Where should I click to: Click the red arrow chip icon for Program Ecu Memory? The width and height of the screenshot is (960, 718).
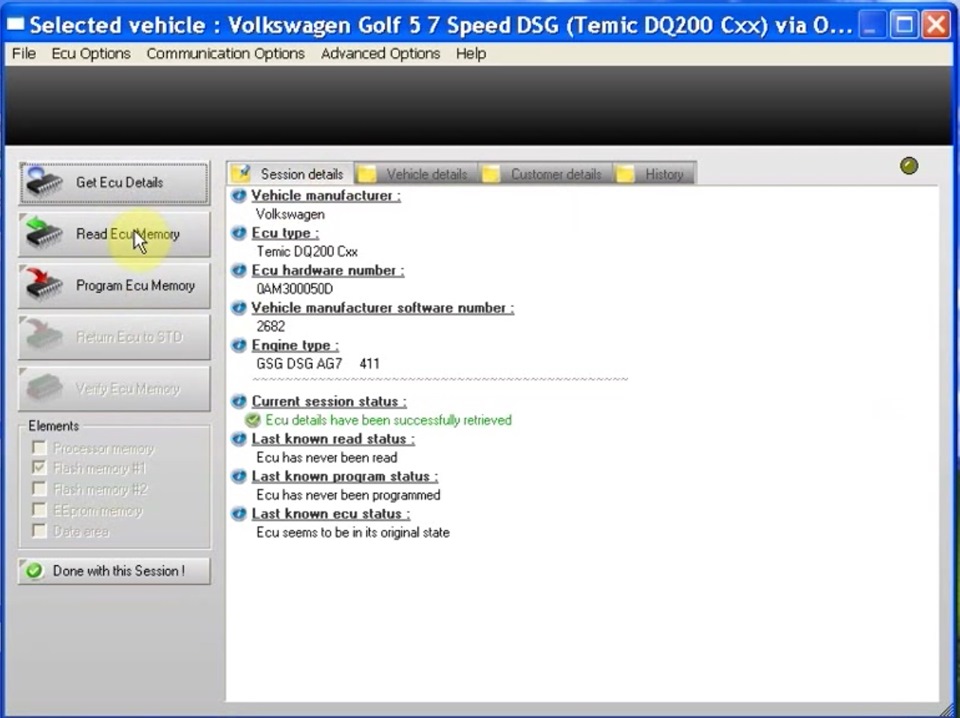(x=44, y=285)
